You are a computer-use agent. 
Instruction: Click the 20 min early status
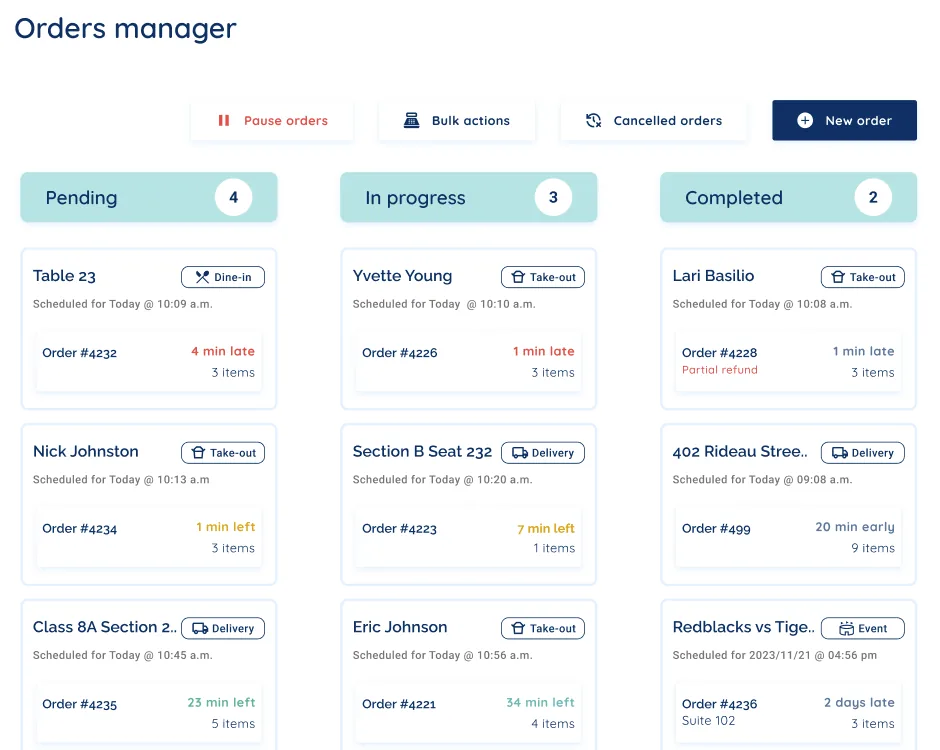[855, 527]
